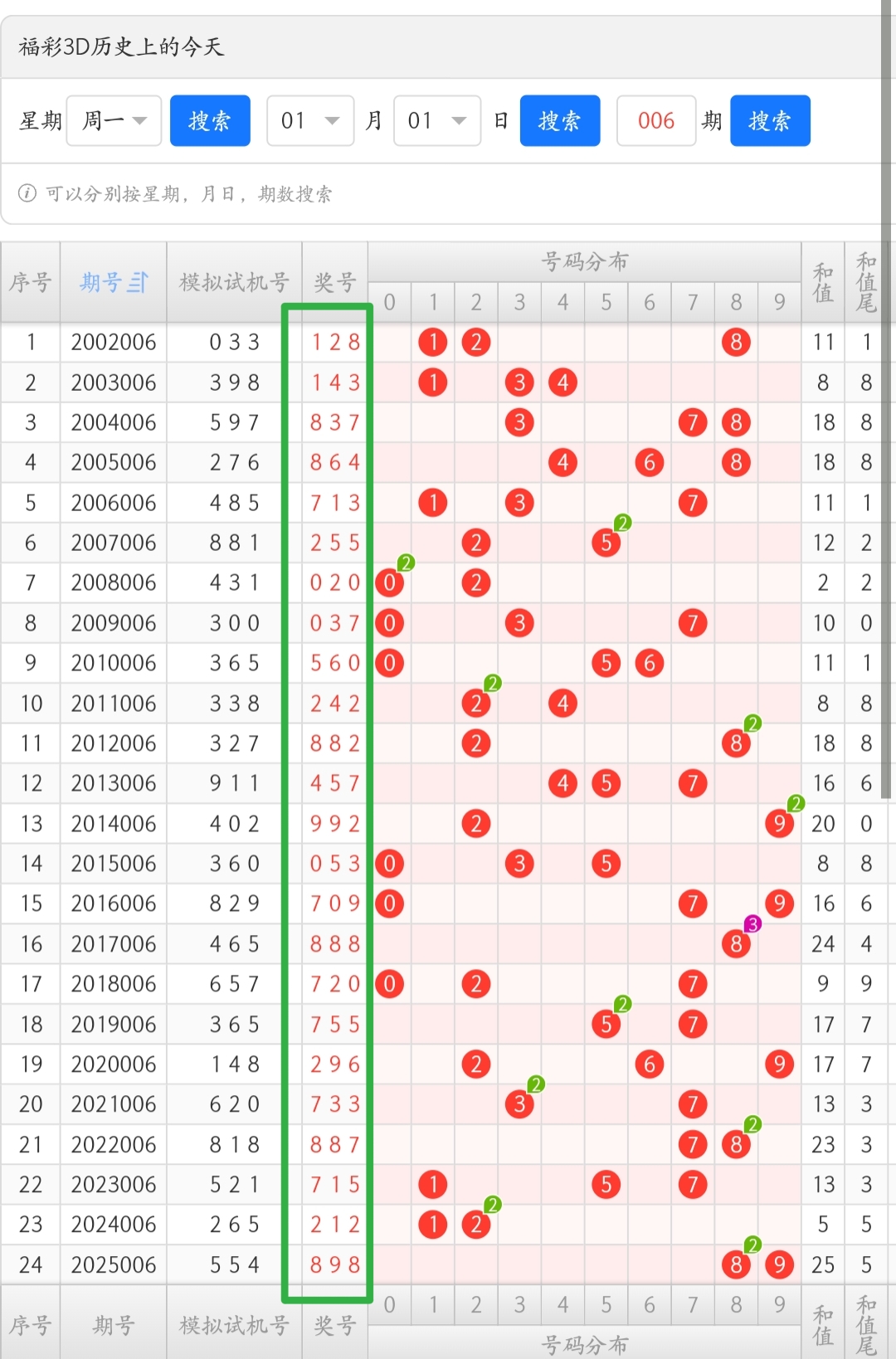Click the 和值 column header at top
Viewport: 896px width, 1359px height.
pyautogui.click(x=823, y=283)
